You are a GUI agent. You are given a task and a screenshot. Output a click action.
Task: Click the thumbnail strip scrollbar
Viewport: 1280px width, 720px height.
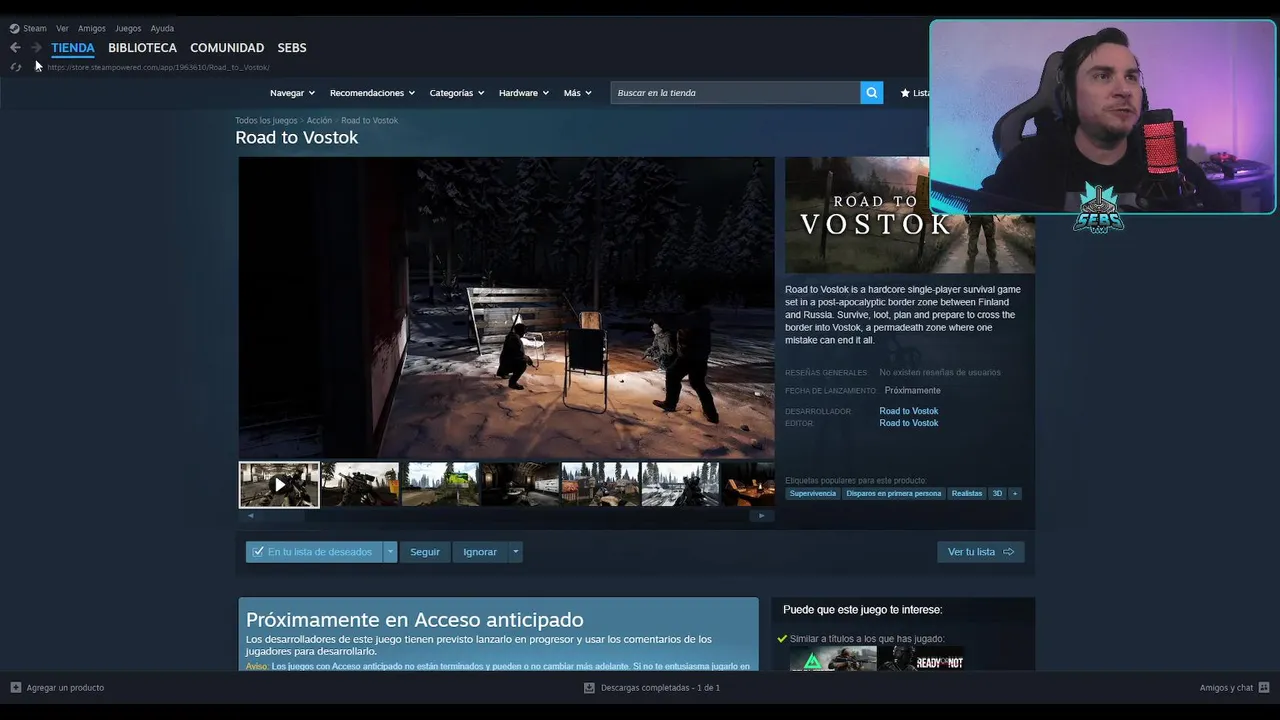coord(507,516)
